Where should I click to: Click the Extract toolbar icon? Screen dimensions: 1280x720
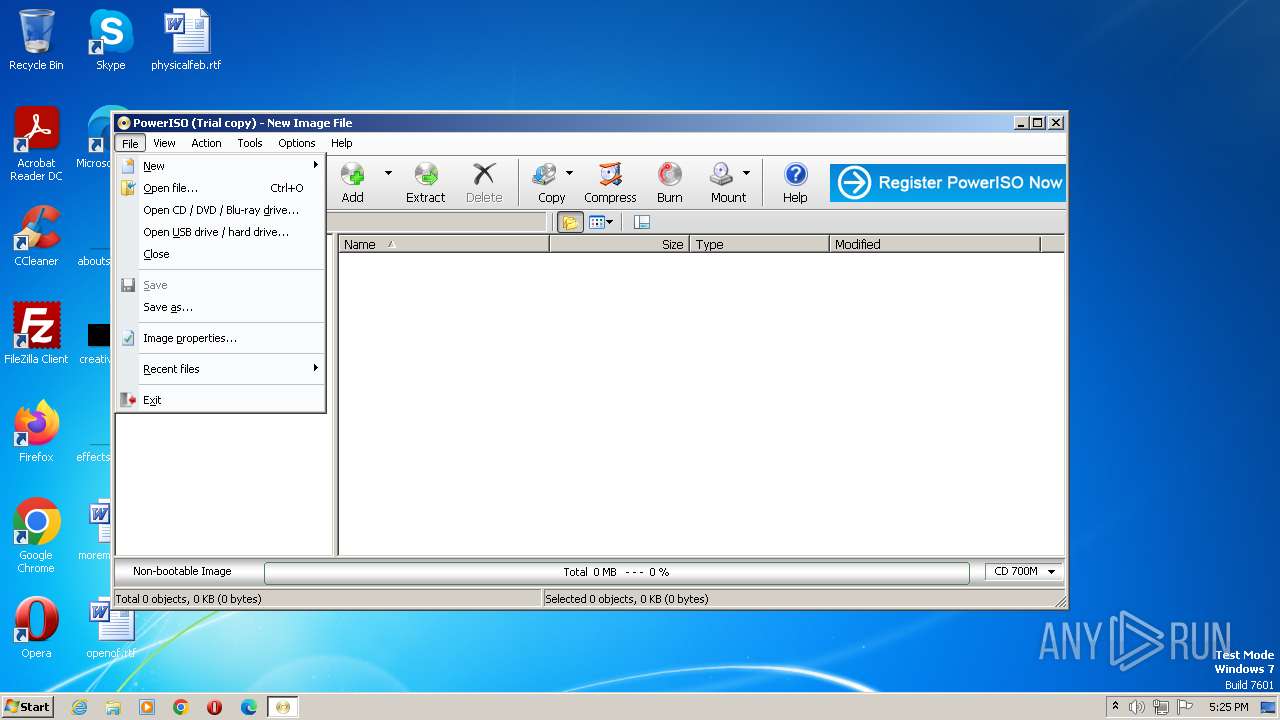tap(425, 183)
